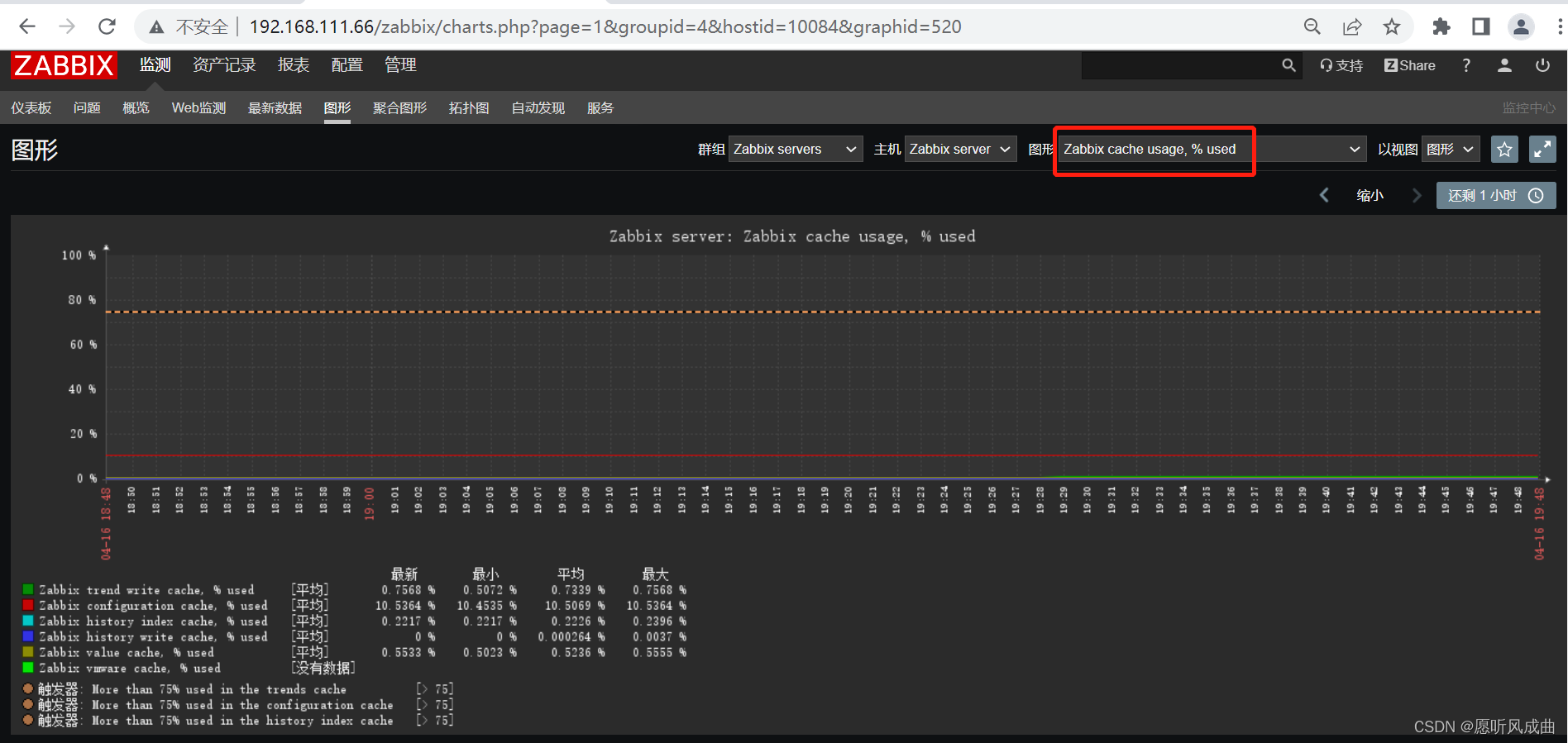This screenshot has height=743, width=1568.
Task: Toggle browser side panel icon
Action: pyautogui.click(x=1481, y=26)
